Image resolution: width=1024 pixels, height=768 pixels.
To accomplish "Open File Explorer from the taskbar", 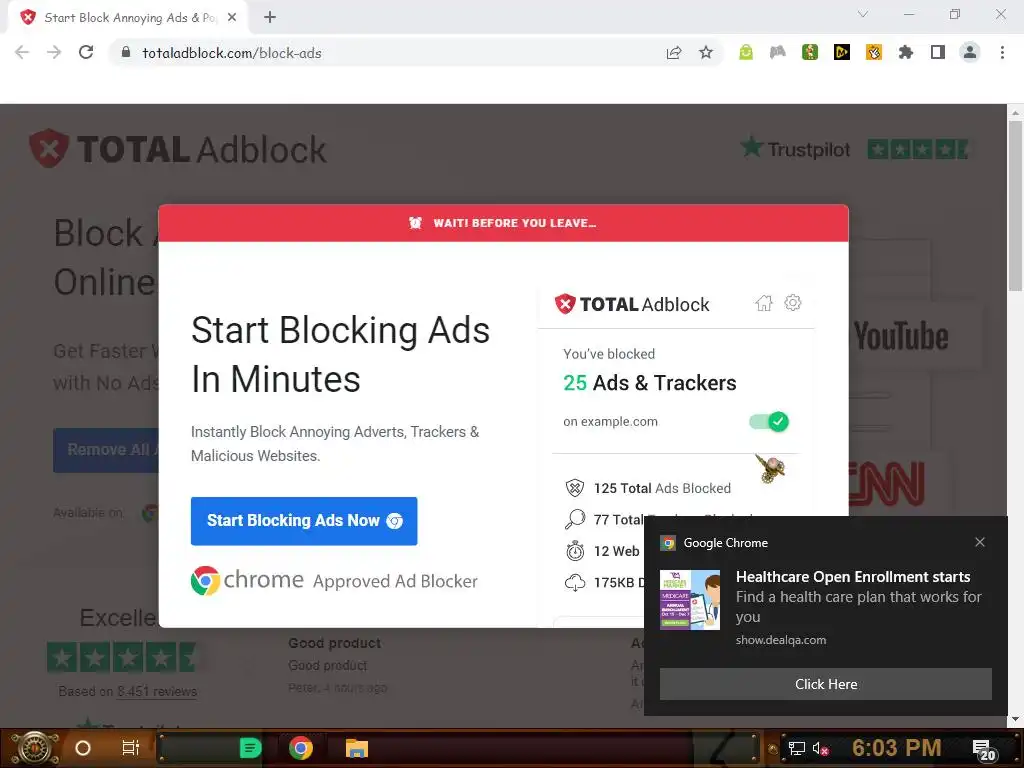I will pyautogui.click(x=357, y=748).
